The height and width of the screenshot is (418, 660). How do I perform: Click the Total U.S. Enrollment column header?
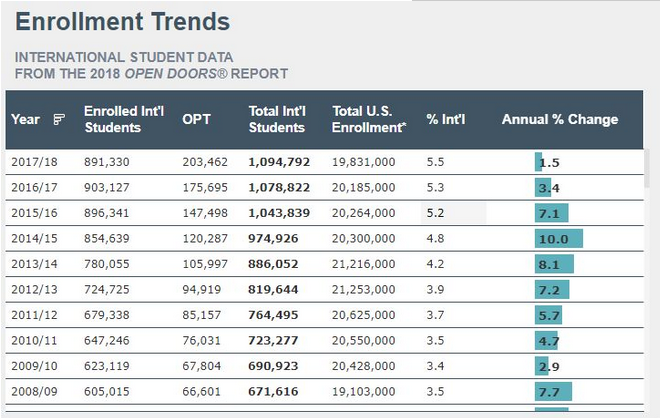369,120
